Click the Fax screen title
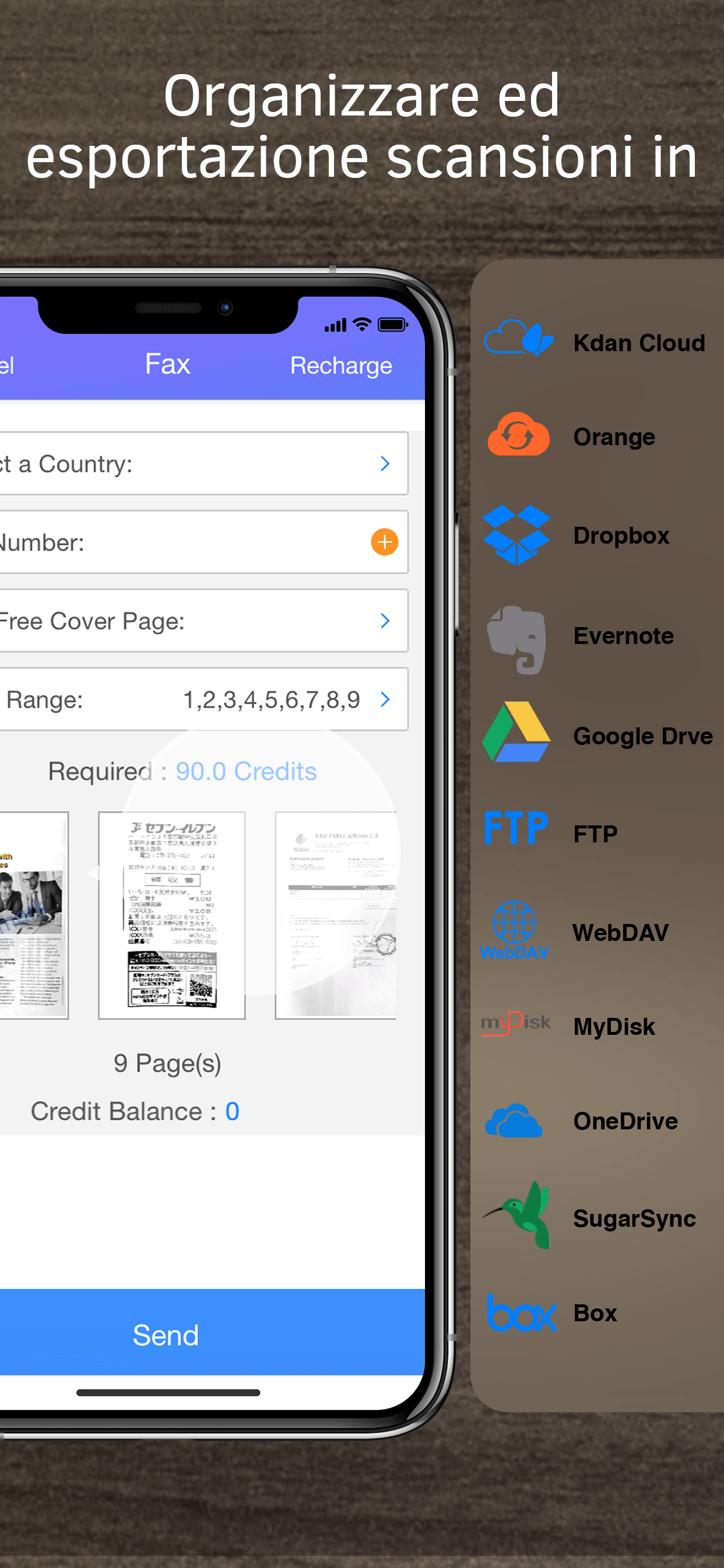This screenshot has width=724, height=1568. 167,364
